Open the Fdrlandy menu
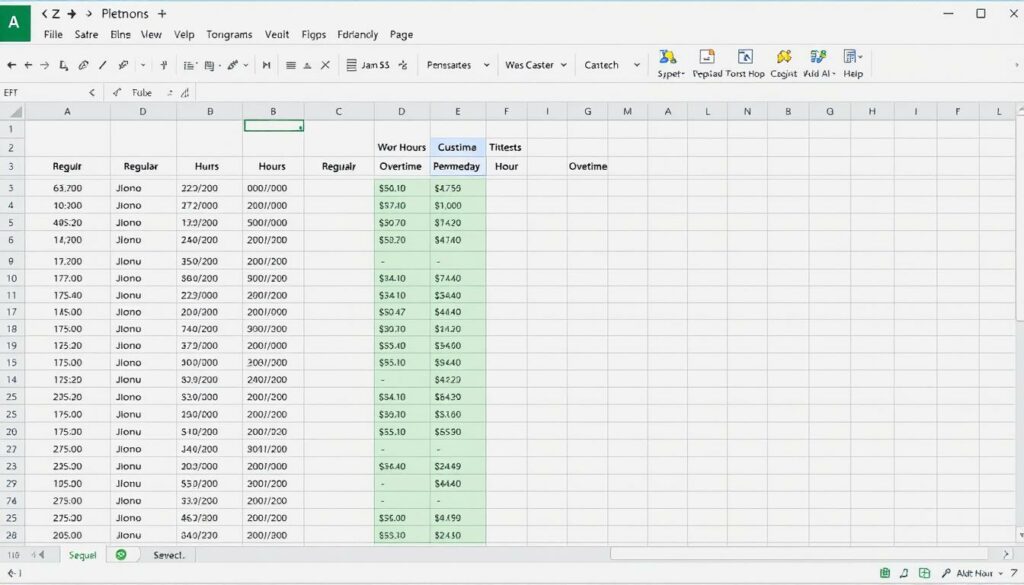The height and width of the screenshot is (585, 1024). [x=357, y=35]
